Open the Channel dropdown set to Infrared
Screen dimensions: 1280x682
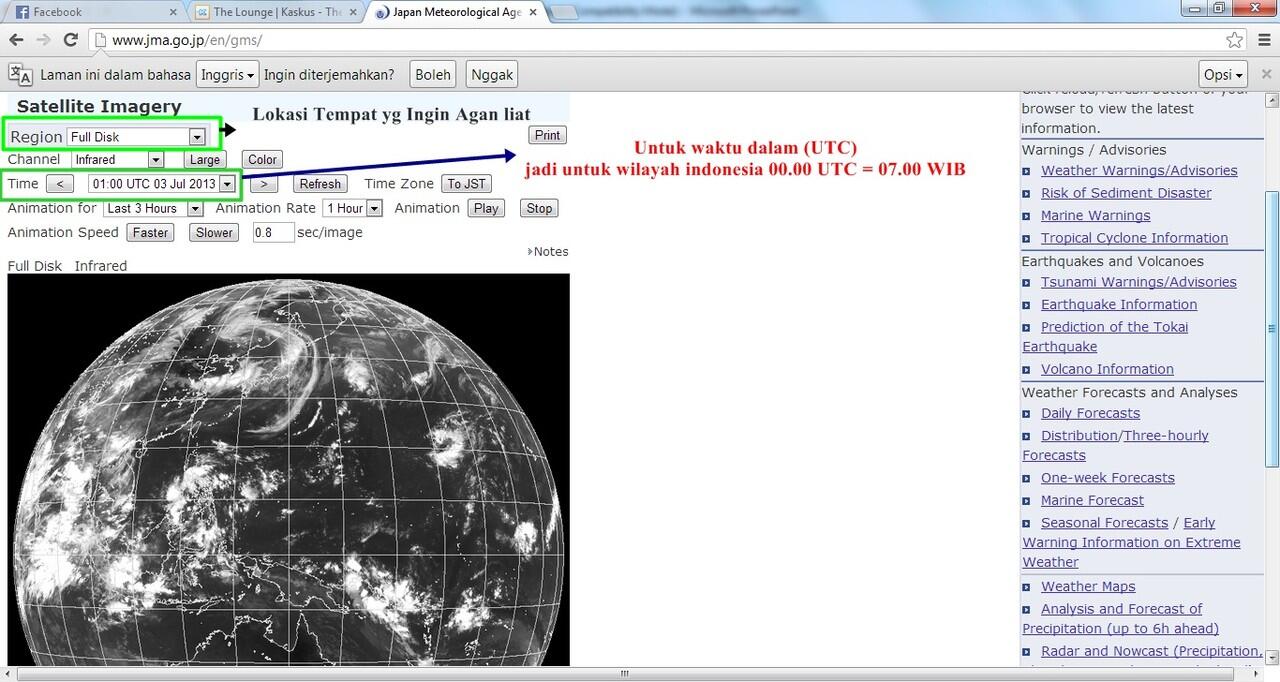point(118,160)
